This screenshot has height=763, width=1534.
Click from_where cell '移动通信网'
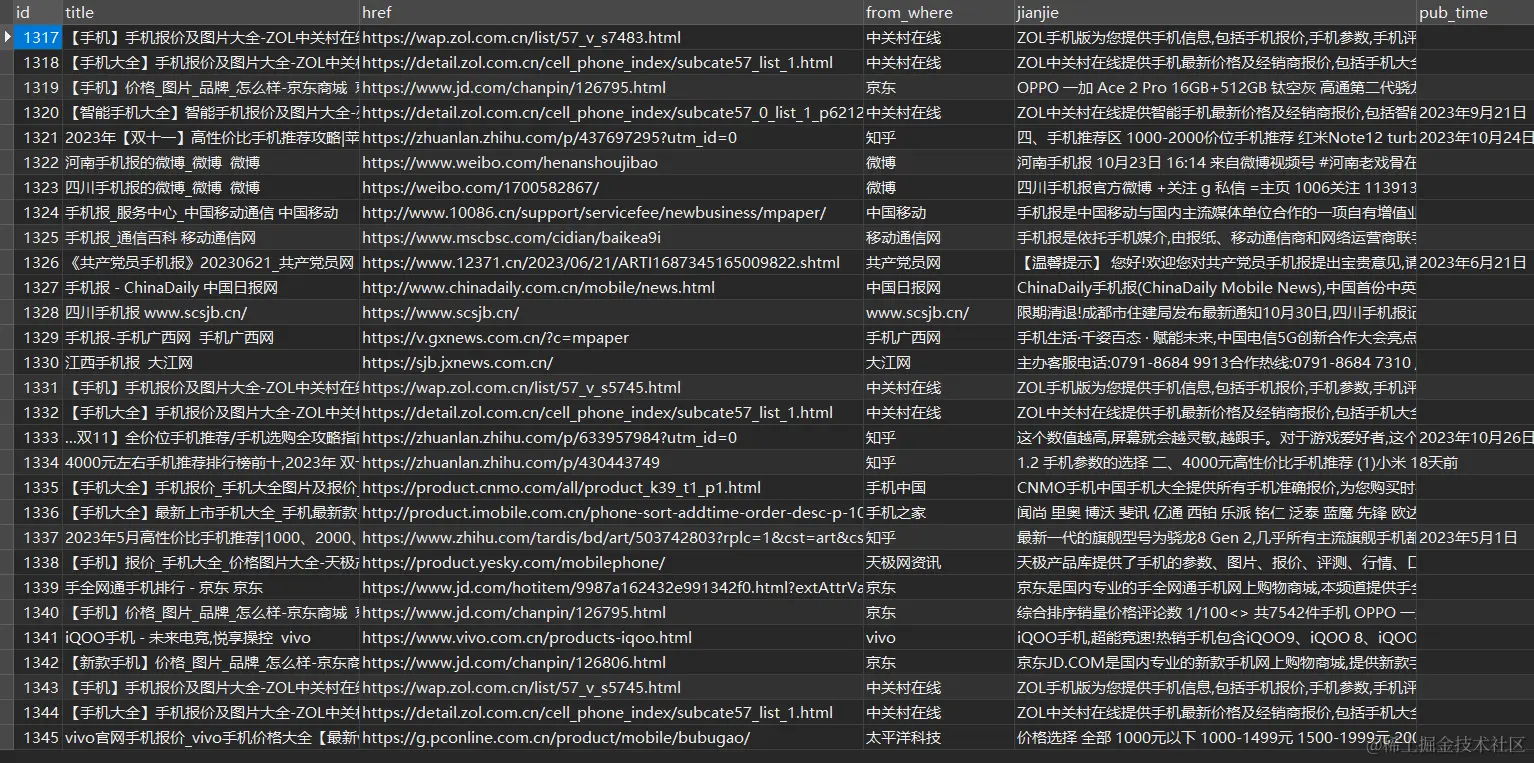903,238
